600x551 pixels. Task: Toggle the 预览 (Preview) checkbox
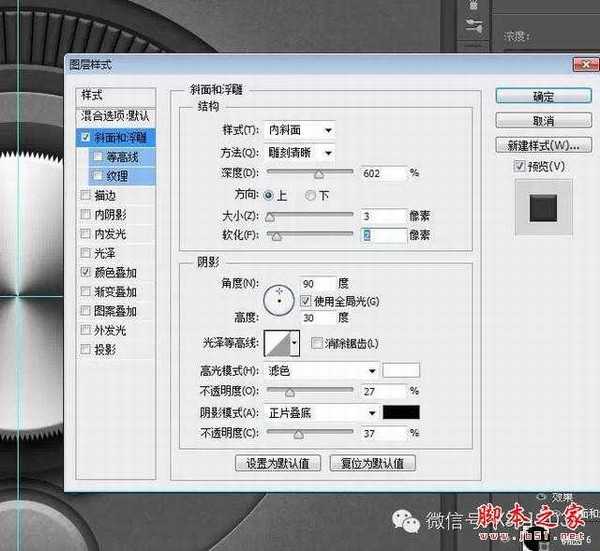pyautogui.click(x=518, y=165)
